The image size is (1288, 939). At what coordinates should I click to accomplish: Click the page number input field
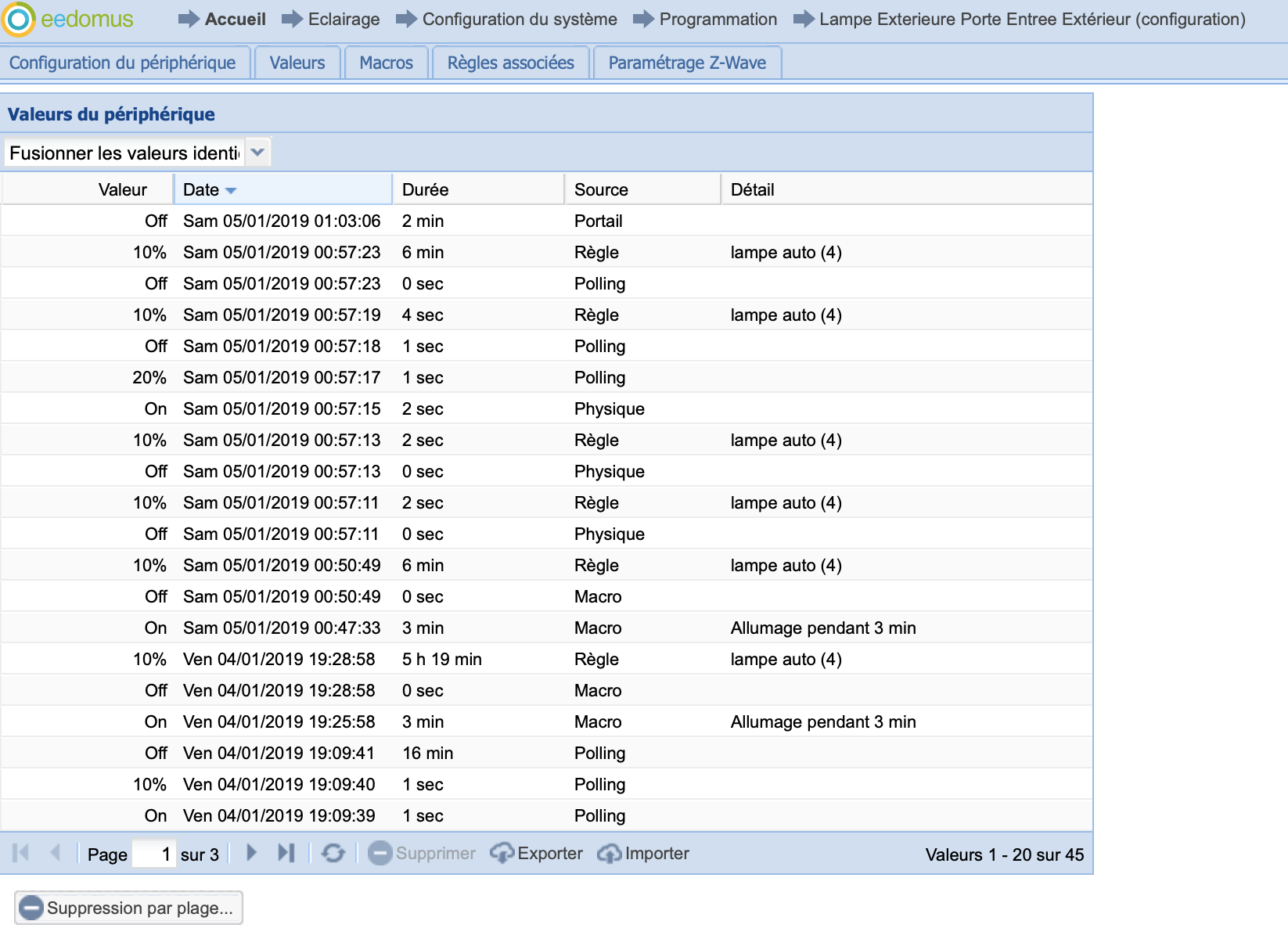[153, 854]
